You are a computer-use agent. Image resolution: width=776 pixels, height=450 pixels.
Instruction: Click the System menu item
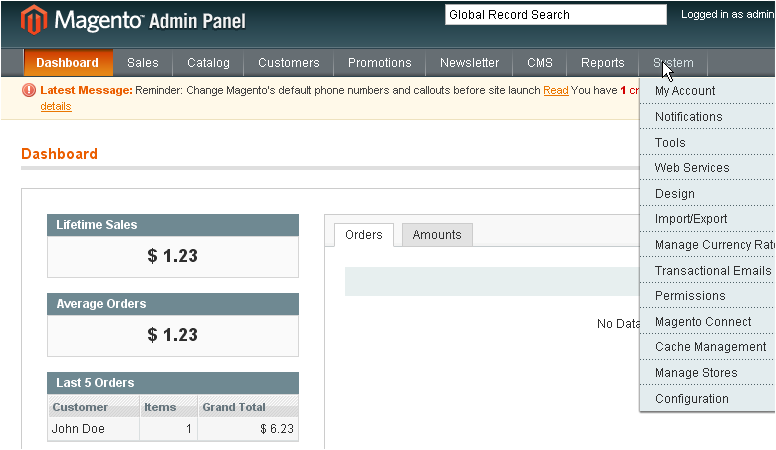[x=673, y=63]
